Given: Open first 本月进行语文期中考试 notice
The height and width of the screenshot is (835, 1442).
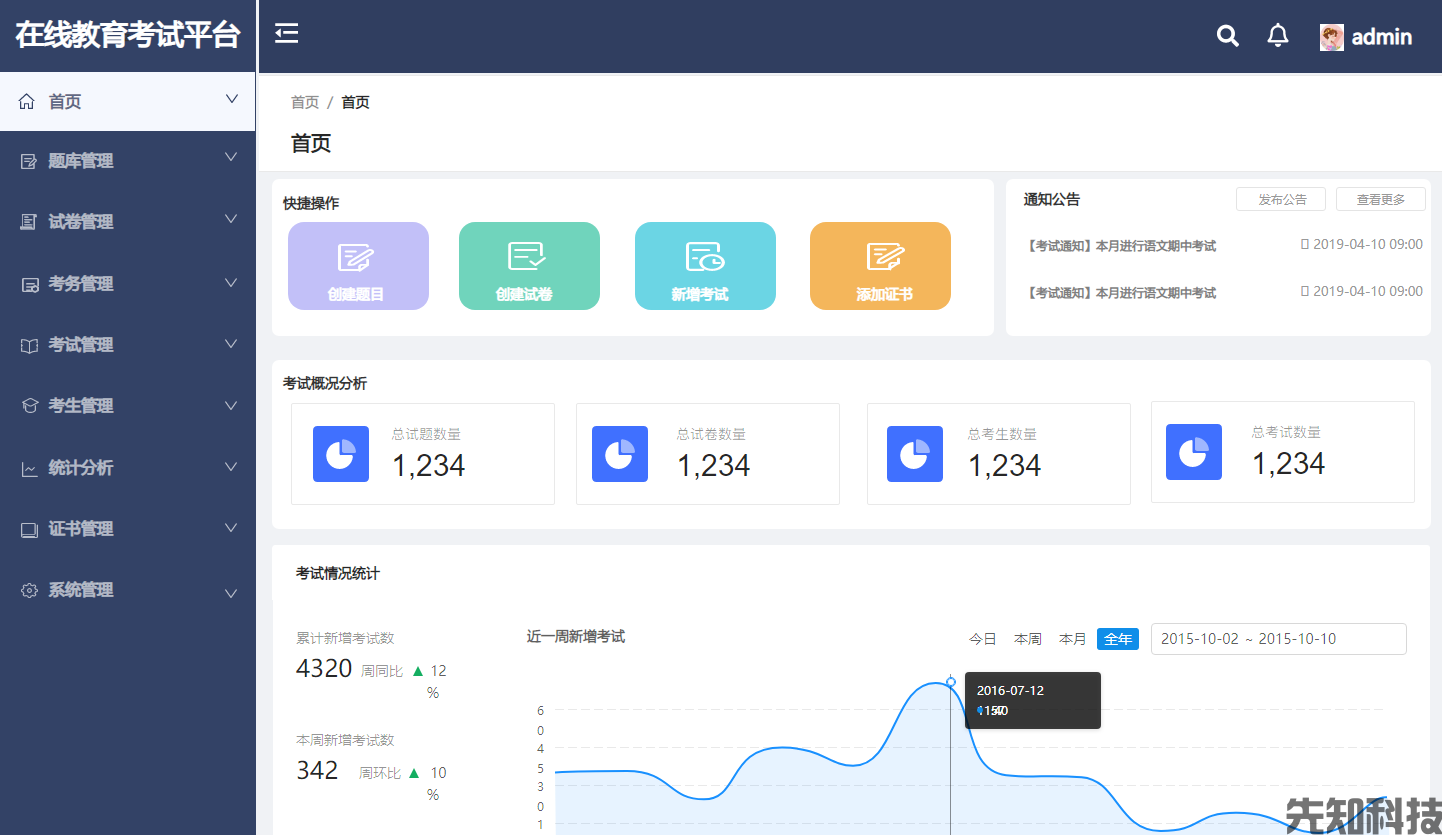Looking at the screenshot, I should pyautogui.click(x=1121, y=245).
